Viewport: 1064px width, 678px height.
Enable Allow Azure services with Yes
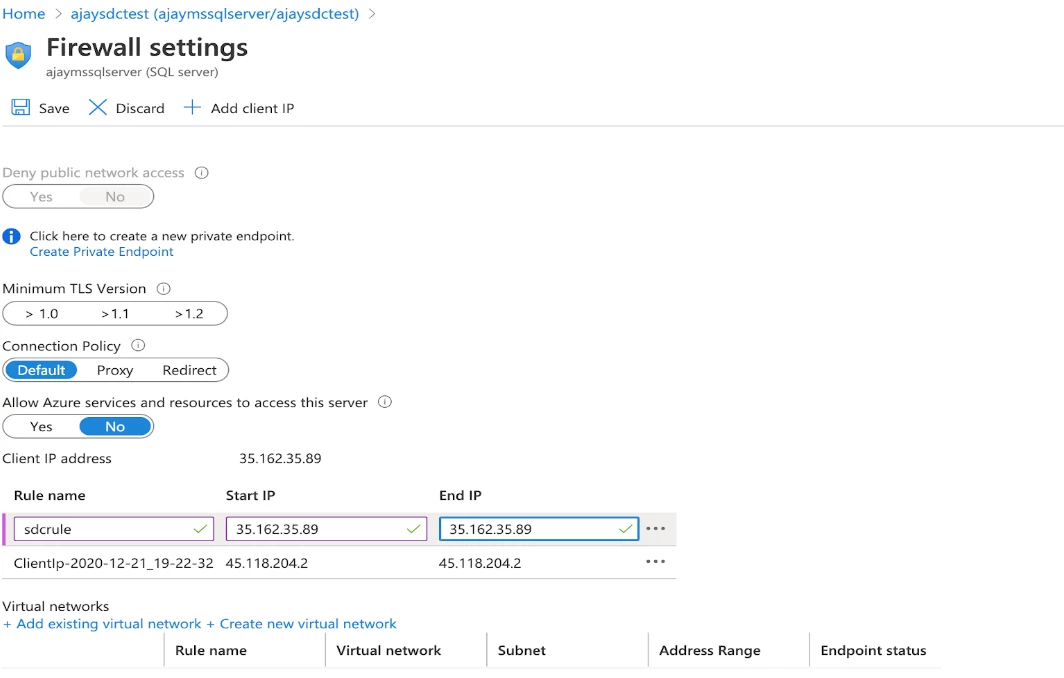point(40,426)
